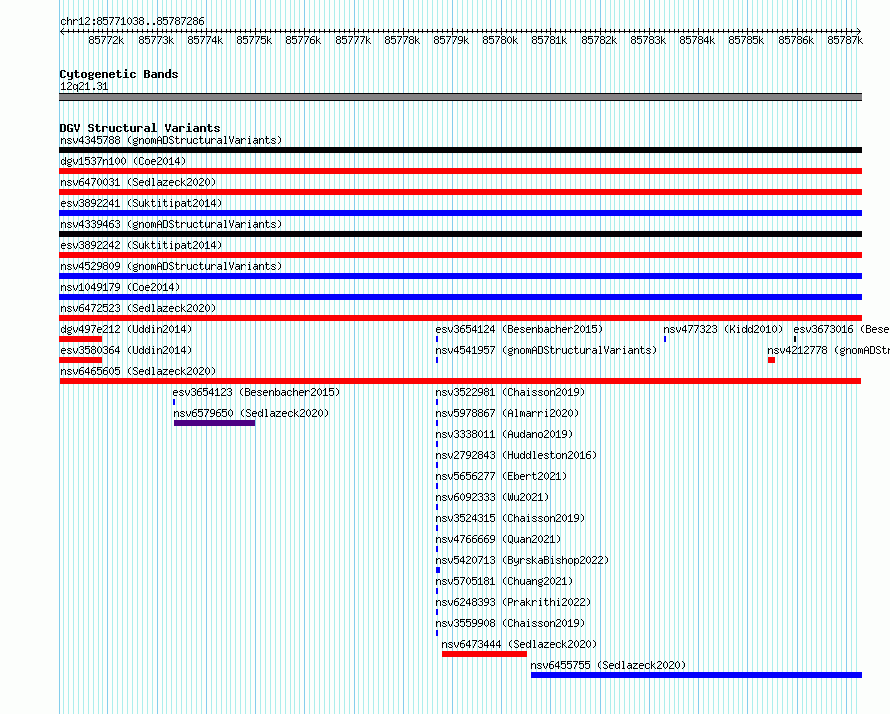Click the blue marker under nsv5420713
Image resolution: width=890 pixels, height=714 pixels.
[438, 570]
